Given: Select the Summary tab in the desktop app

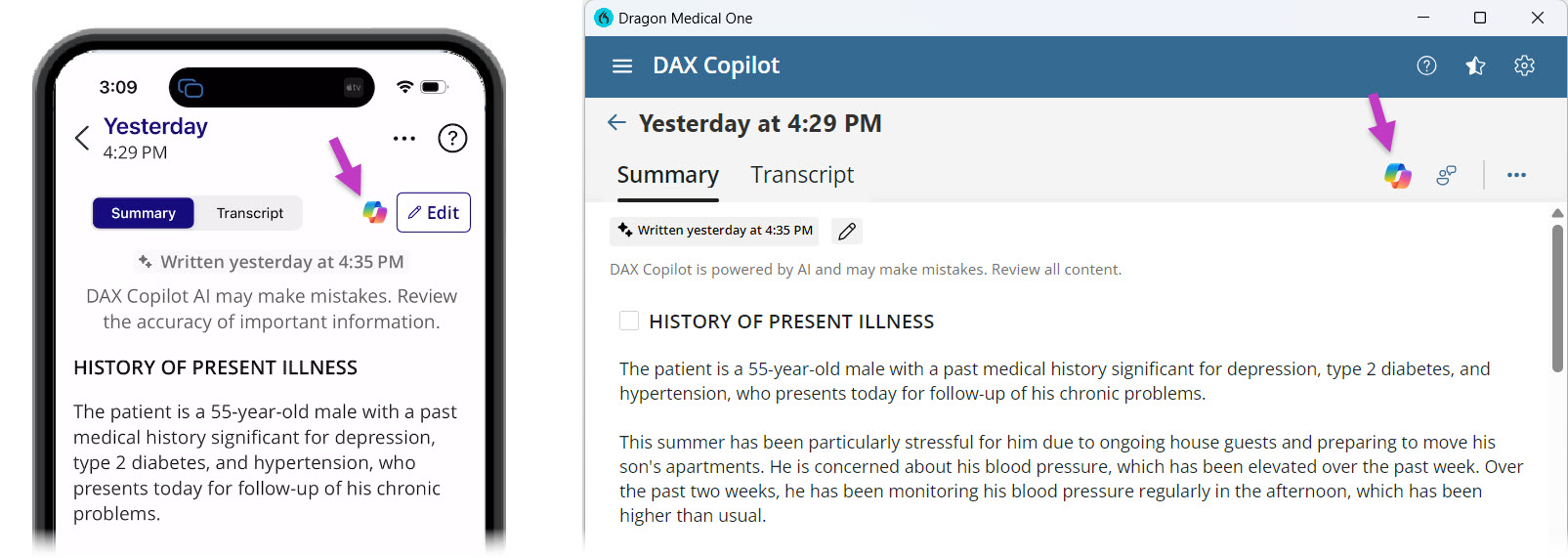Looking at the screenshot, I should pyautogui.click(x=668, y=175).
